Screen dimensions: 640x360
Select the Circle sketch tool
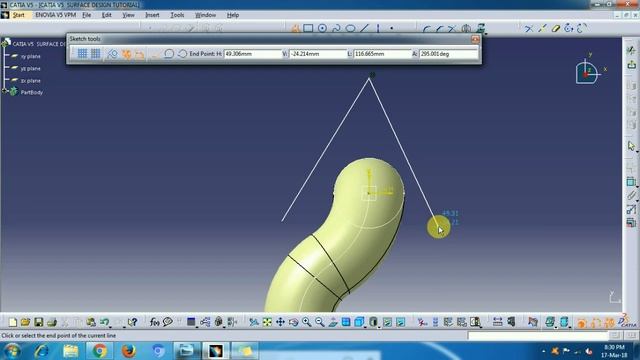tap(322, 28)
